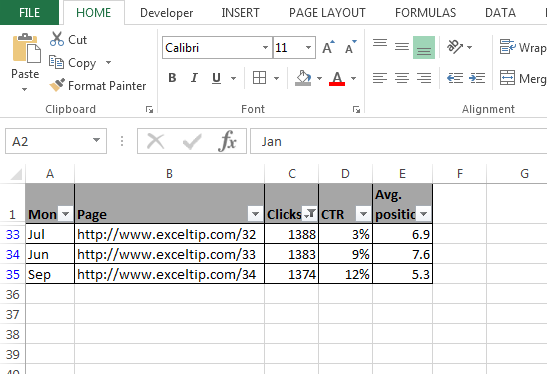Screen dimensions: 547x374
Task: Open the Clicks column active filter button
Action: point(310,214)
